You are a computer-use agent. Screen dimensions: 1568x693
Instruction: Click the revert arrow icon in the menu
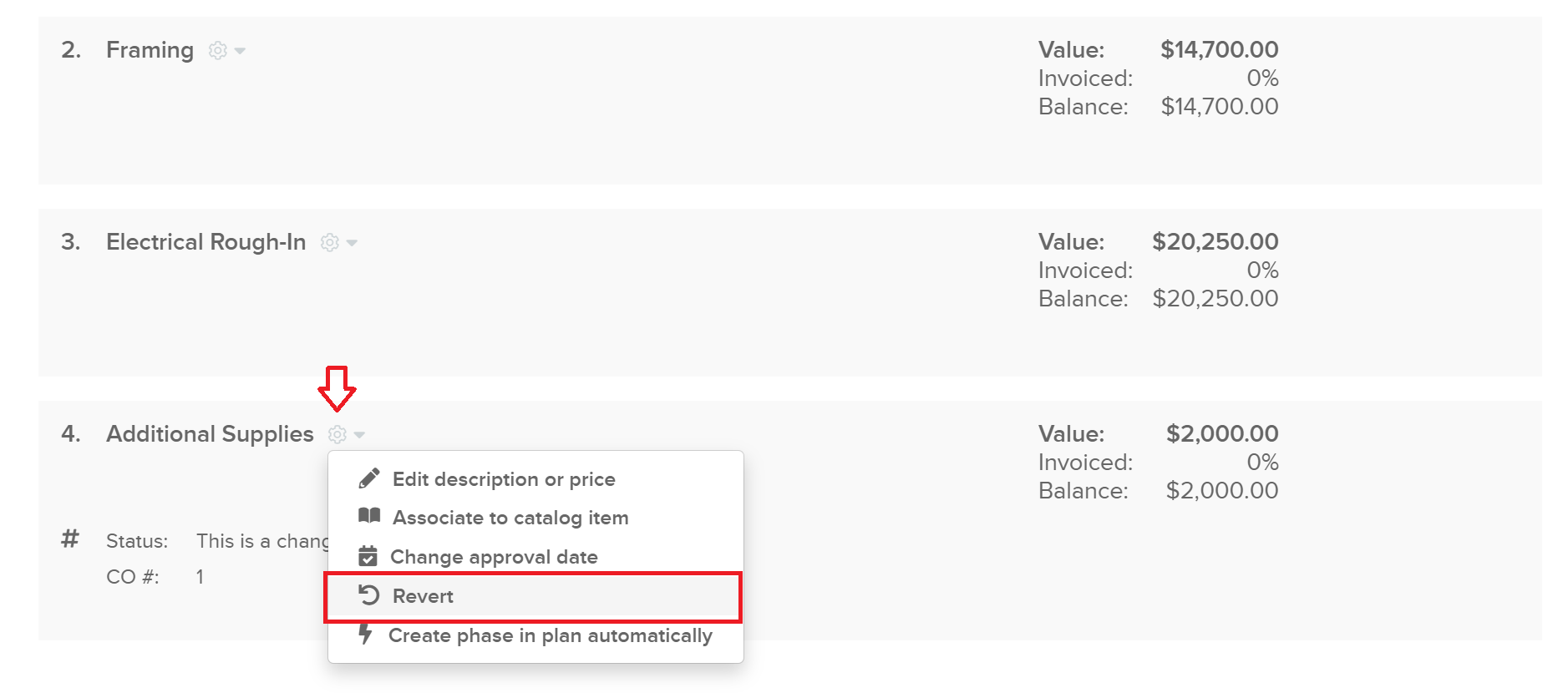(368, 595)
